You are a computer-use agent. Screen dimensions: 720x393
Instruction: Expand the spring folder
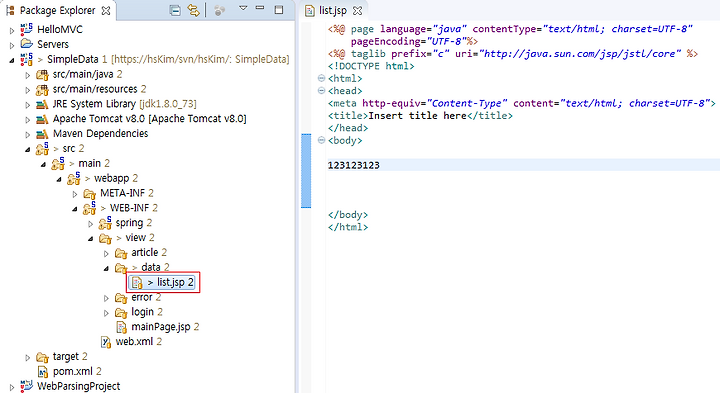90,224
